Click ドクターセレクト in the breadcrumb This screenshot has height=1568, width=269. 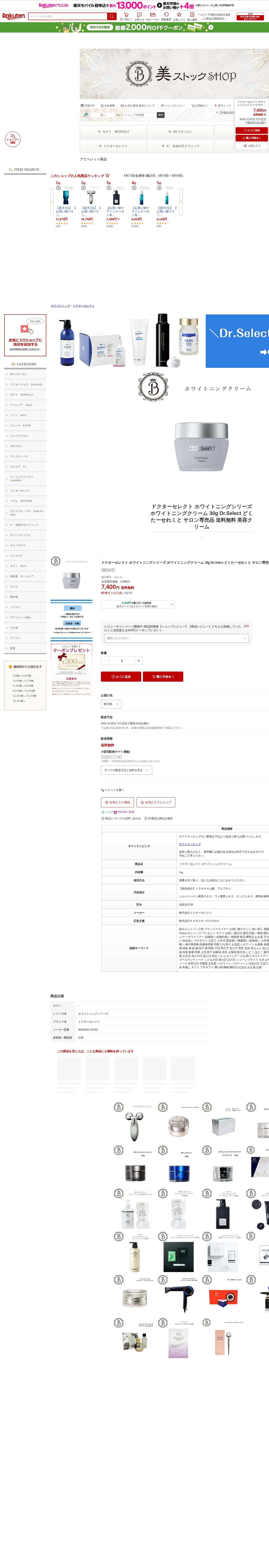(84, 306)
